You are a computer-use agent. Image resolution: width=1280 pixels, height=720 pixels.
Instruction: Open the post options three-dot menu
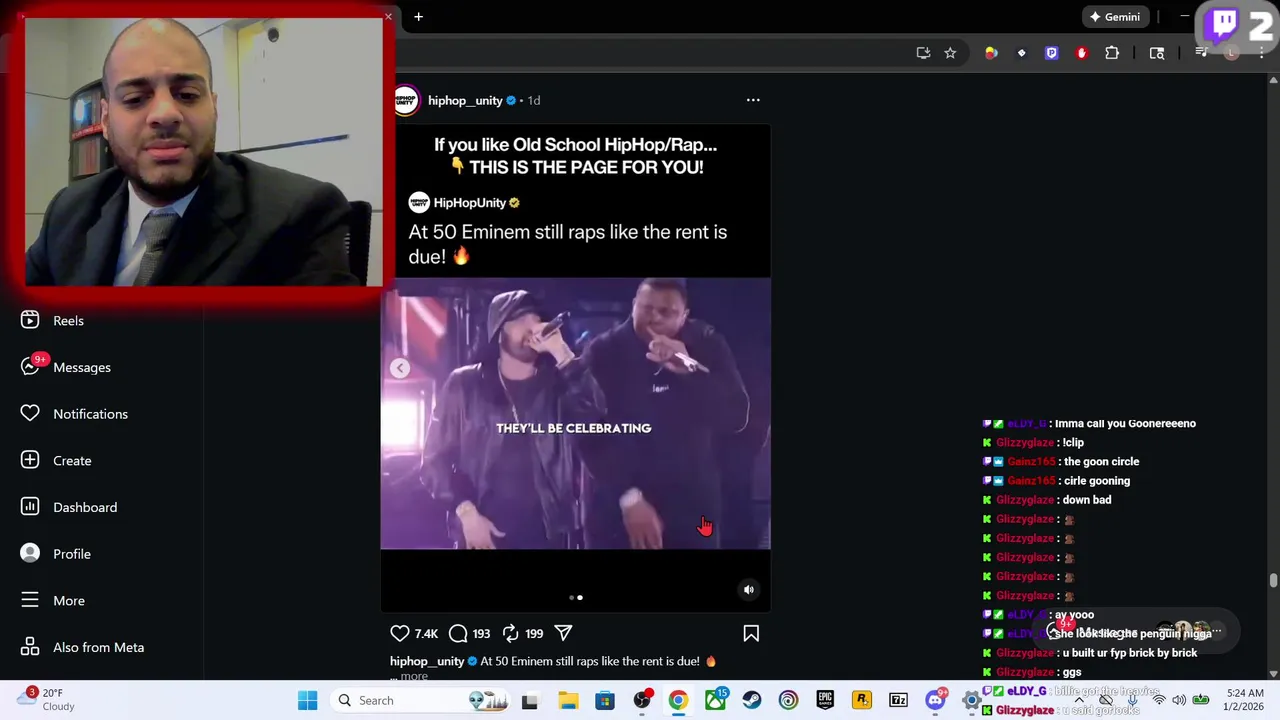coord(753,100)
